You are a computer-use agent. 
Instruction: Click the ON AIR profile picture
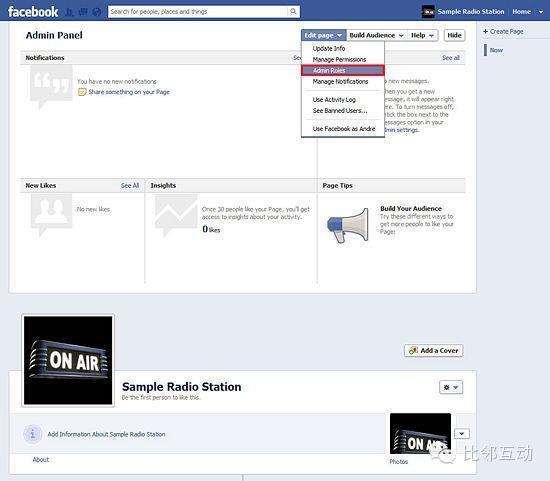click(68, 360)
